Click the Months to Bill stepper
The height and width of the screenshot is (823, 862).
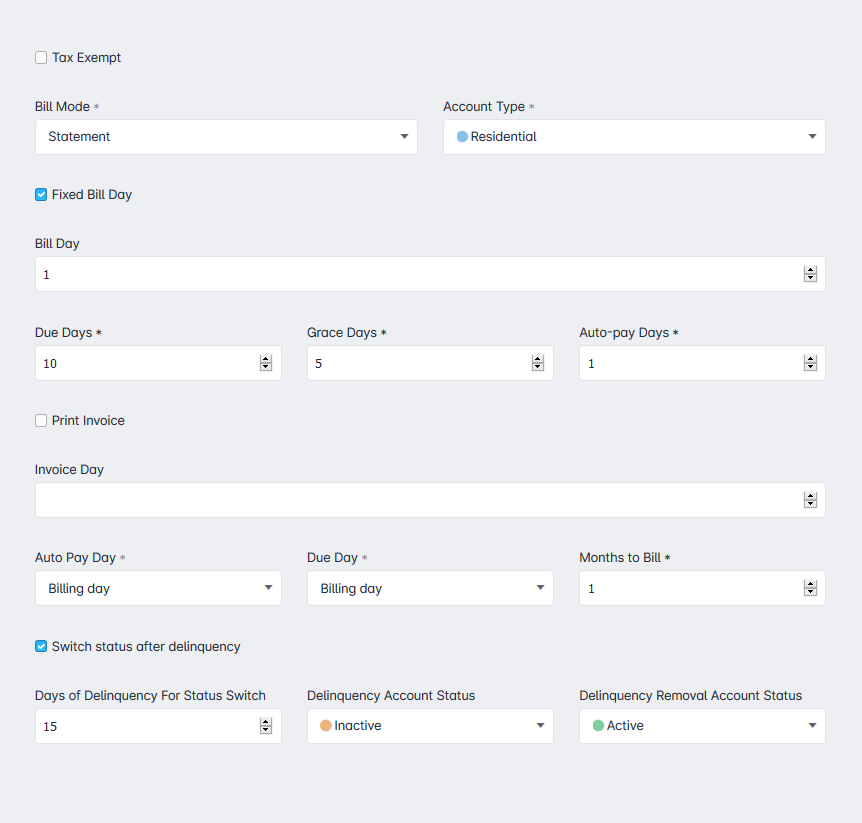tap(810, 588)
